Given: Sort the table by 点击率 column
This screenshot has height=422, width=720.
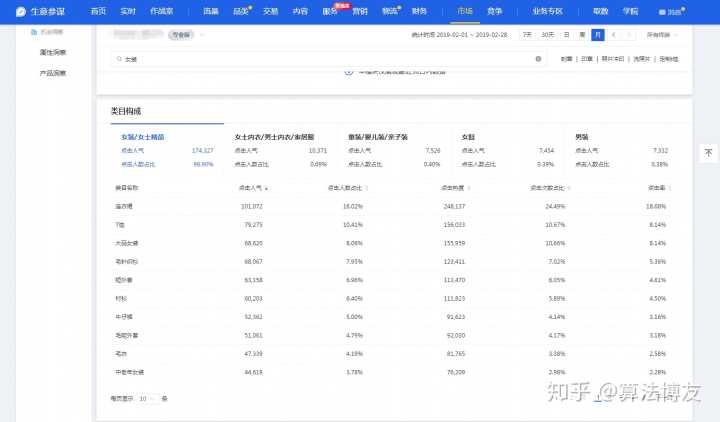Looking at the screenshot, I should click(x=657, y=187).
